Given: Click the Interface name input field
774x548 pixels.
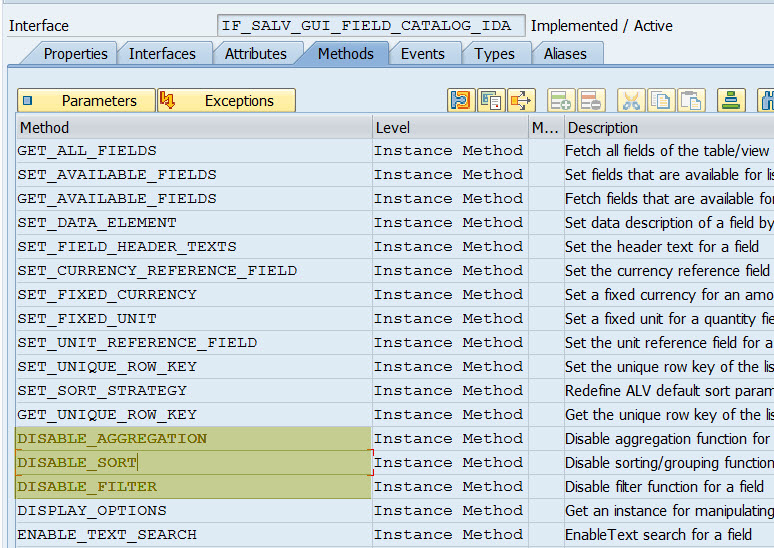Looking at the screenshot, I should 371,26.
